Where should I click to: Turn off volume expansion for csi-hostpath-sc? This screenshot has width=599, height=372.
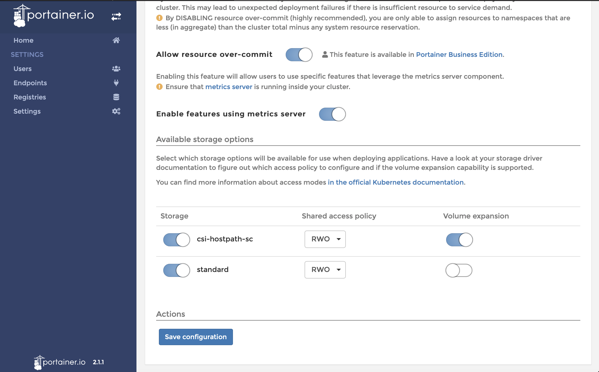pyautogui.click(x=459, y=240)
